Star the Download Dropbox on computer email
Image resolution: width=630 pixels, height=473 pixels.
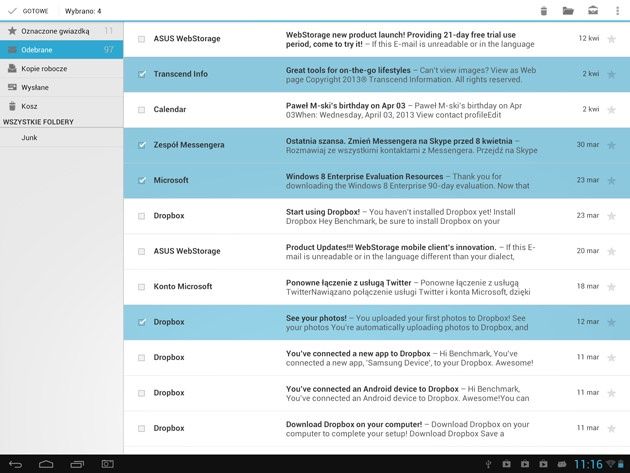tap(612, 428)
